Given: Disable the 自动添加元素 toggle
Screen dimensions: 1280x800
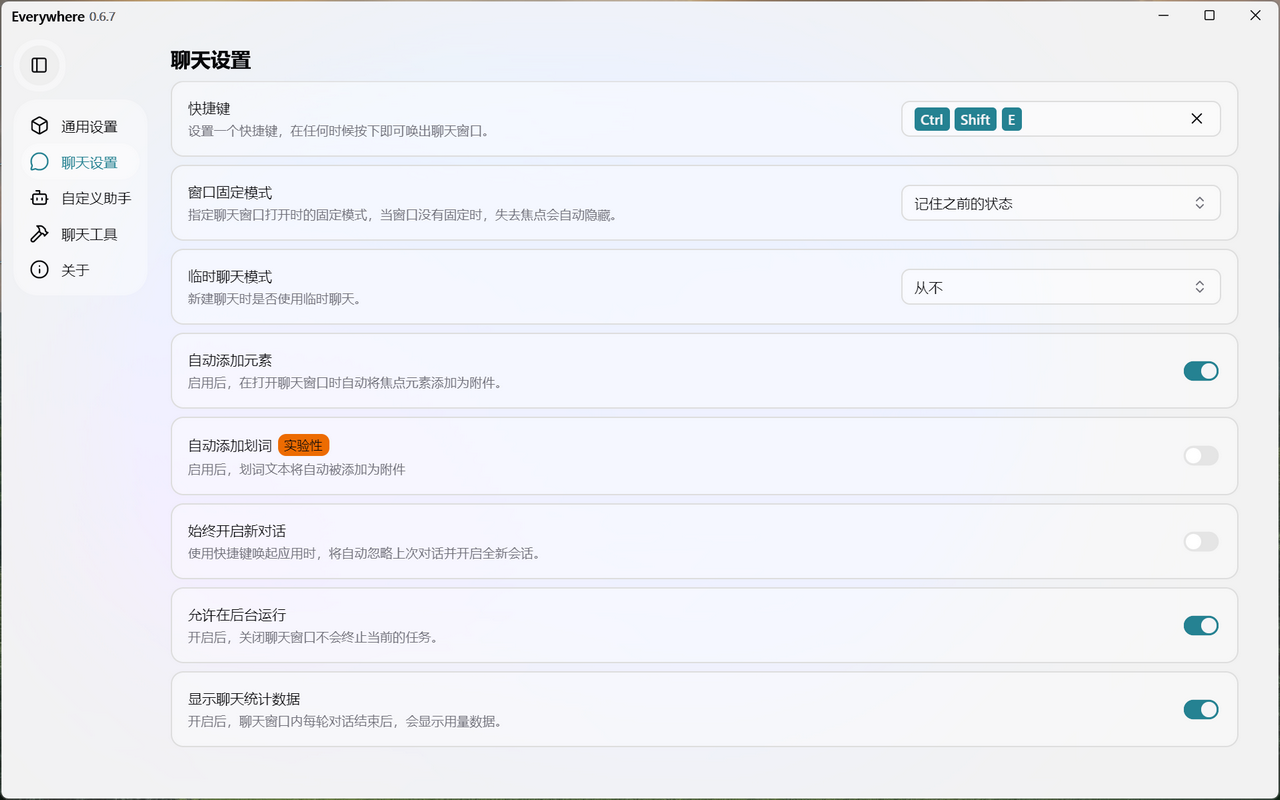Looking at the screenshot, I should click(x=1200, y=371).
